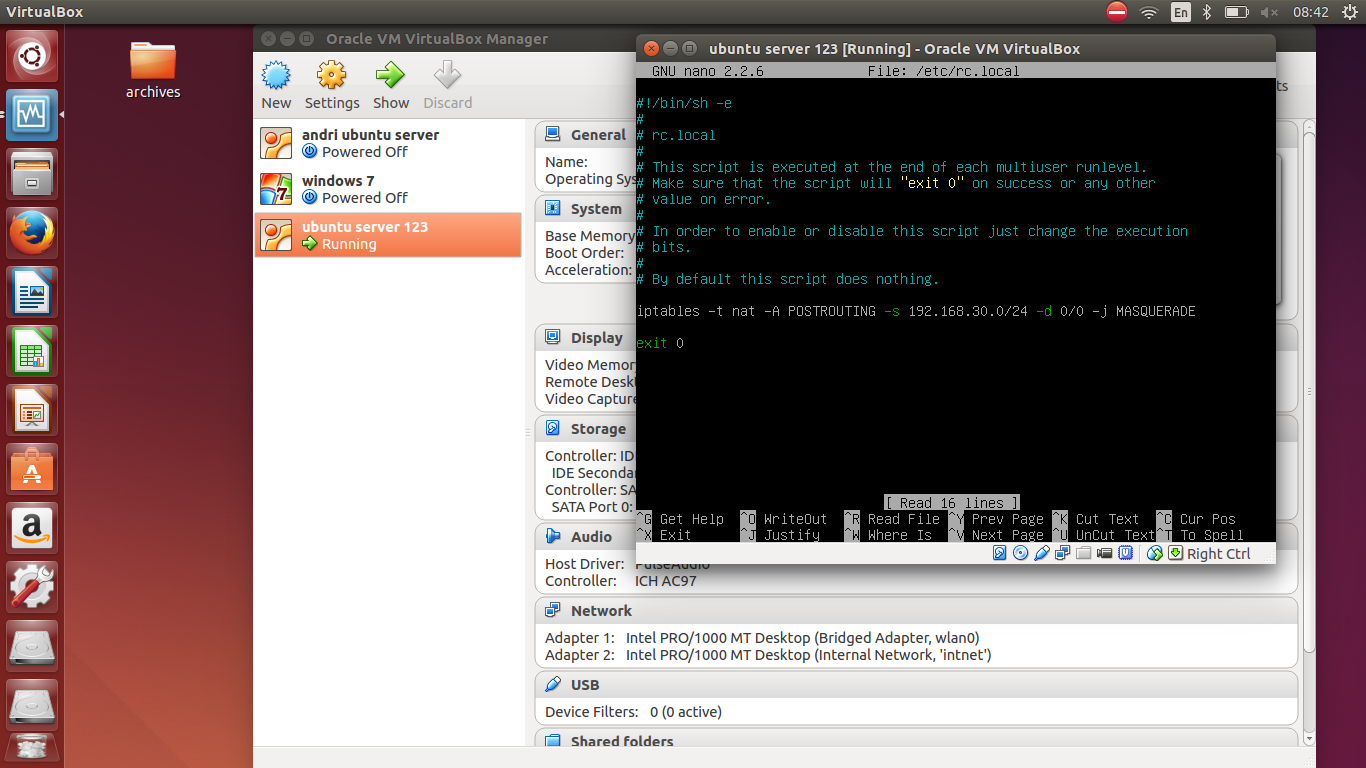Click the Shared folders section icon
Screen dimensions: 1366x768
pyautogui.click(x=553, y=742)
